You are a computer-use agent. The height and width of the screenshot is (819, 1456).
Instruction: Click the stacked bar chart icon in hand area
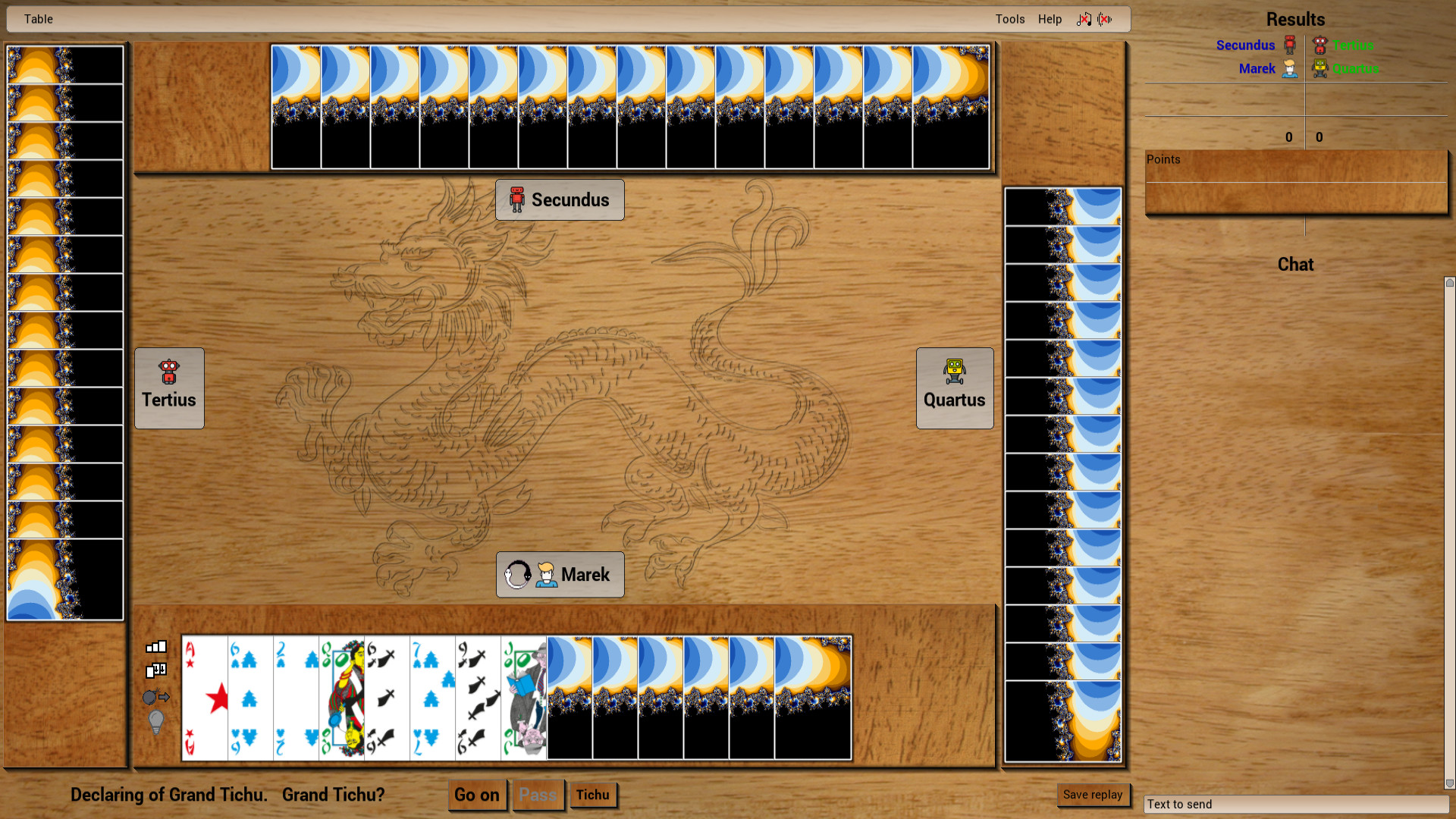click(156, 647)
